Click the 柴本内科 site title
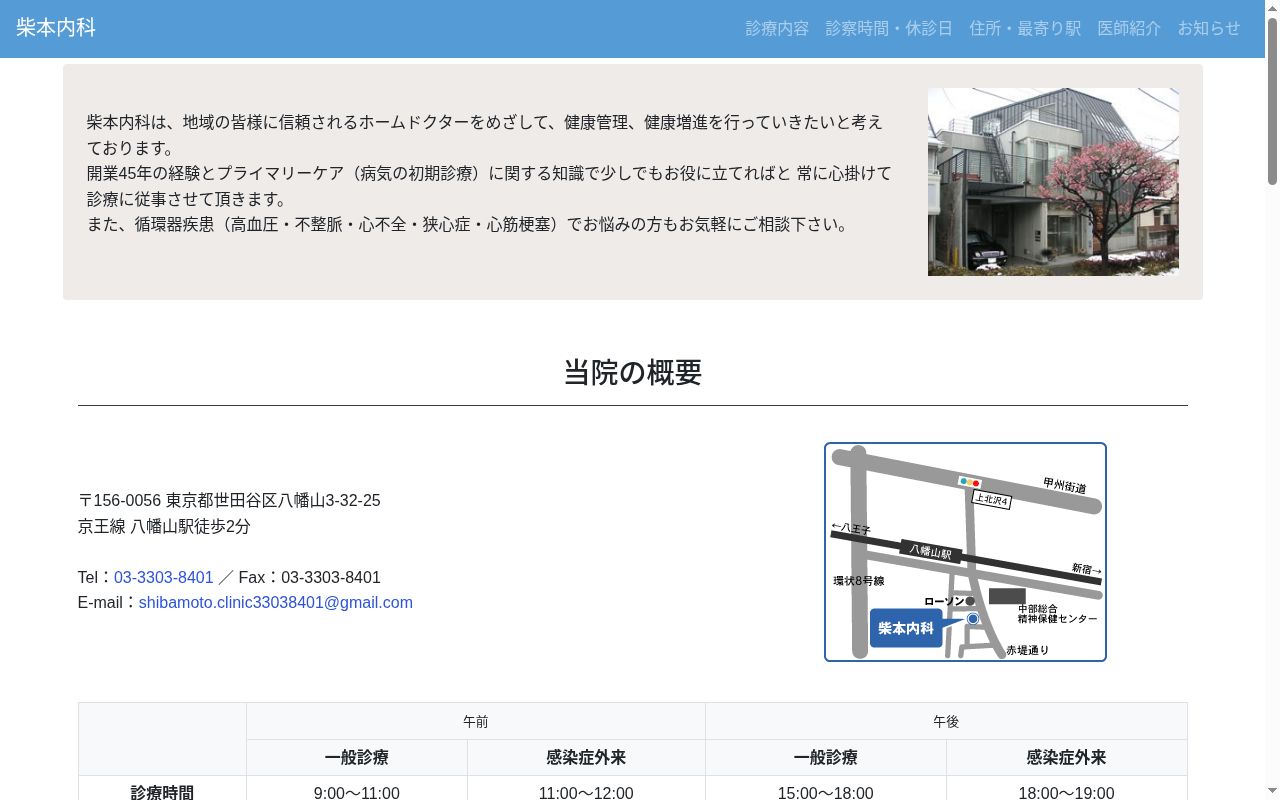 (56, 28)
